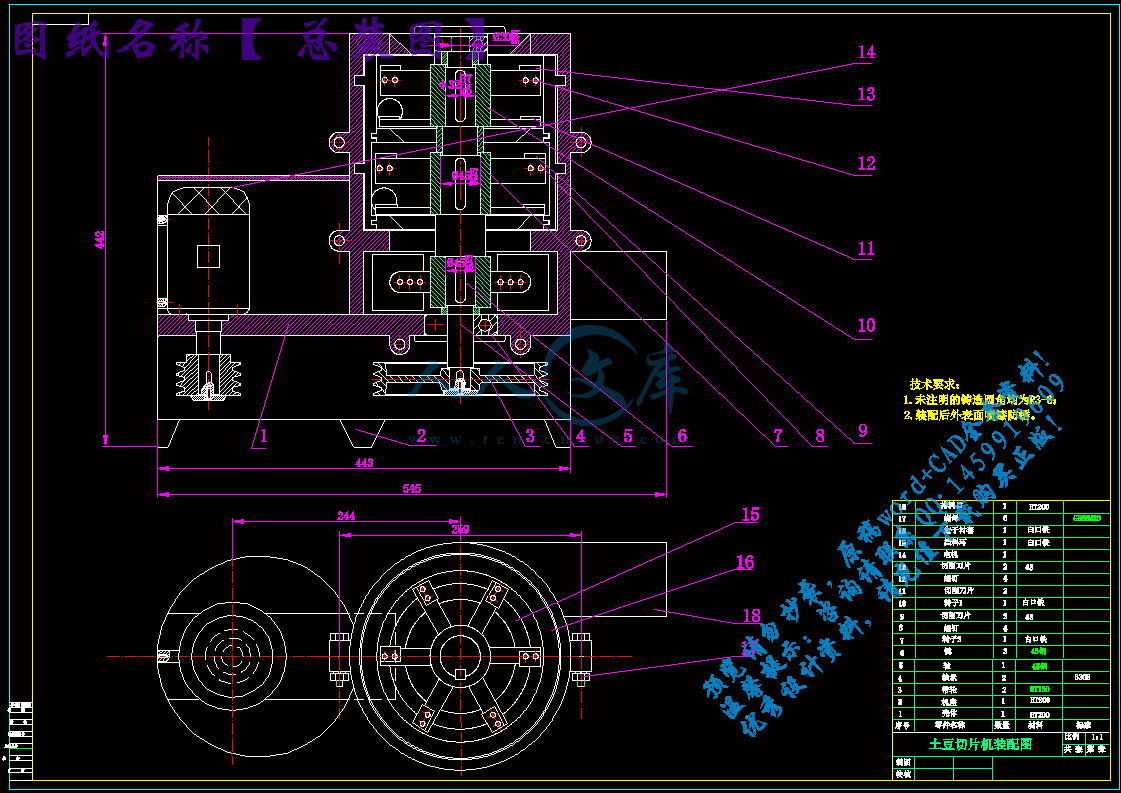The width and height of the screenshot is (1121, 793).
Task: Select part balloon number 1 label
Action: tap(264, 435)
